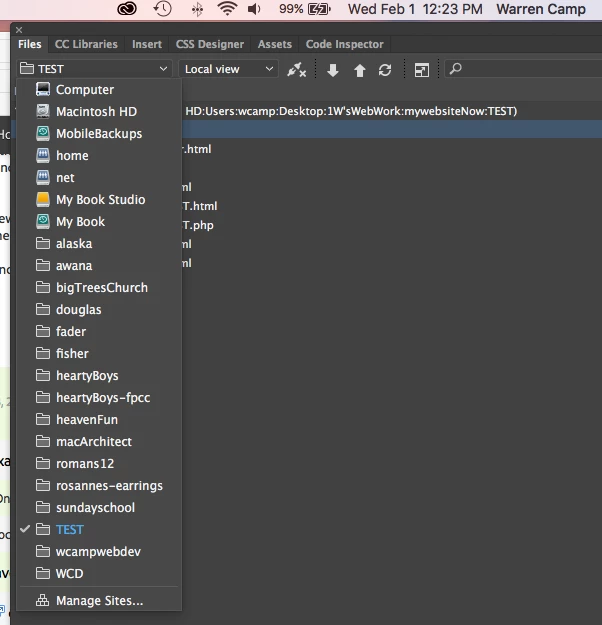The height and width of the screenshot is (625, 602).
Task: Select the heartyBoys-fpcc site
Action: 99,397
